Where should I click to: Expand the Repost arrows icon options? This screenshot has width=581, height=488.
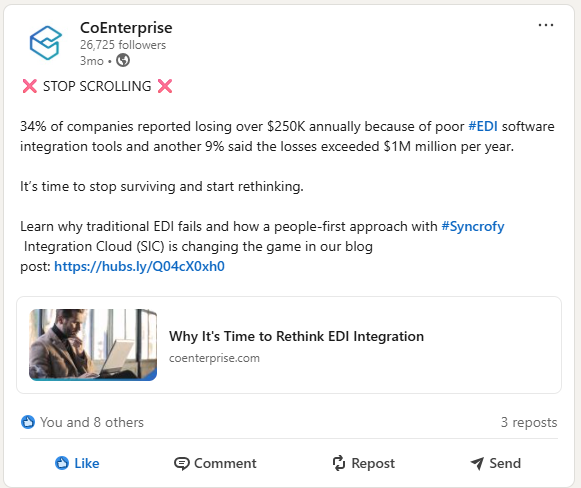point(339,463)
